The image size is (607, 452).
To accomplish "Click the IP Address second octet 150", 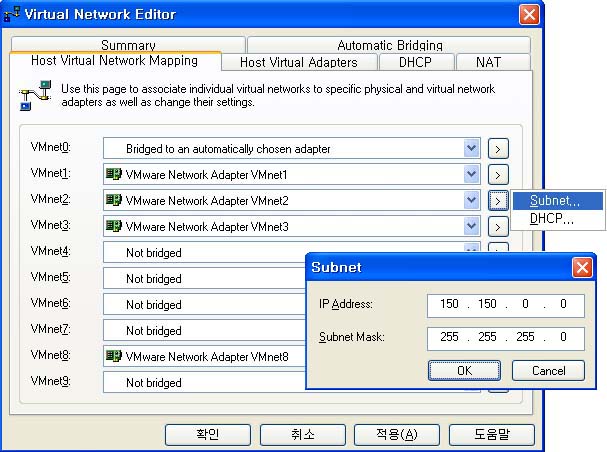I will (x=487, y=304).
